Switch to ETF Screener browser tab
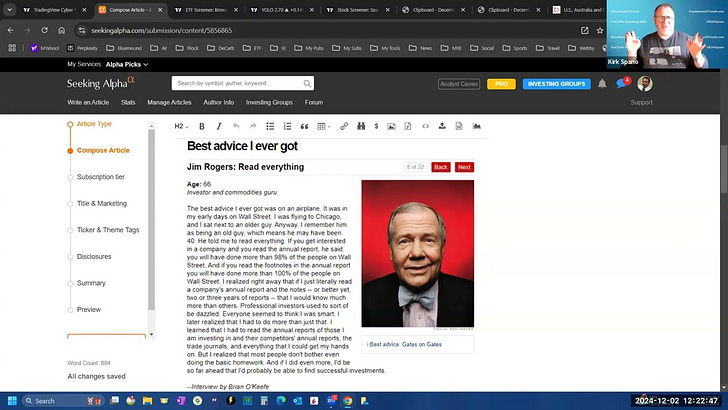Image resolution: width=728 pixels, height=410 pixels. coord(206,9)
